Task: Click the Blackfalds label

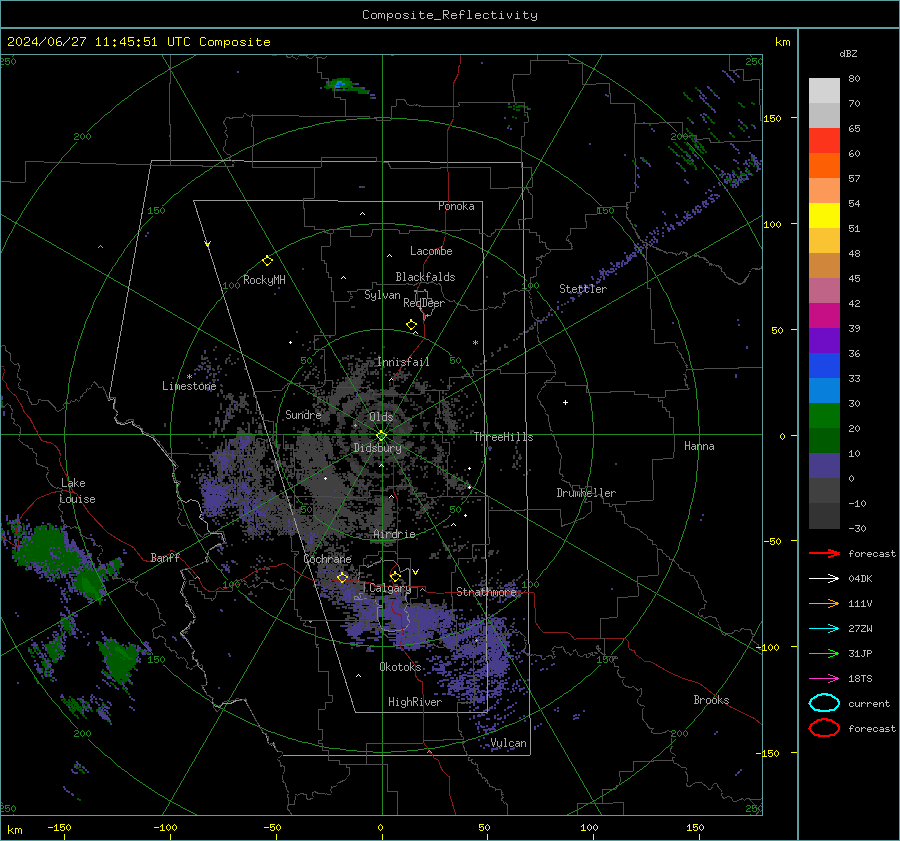Action: (x=425, y=277)
